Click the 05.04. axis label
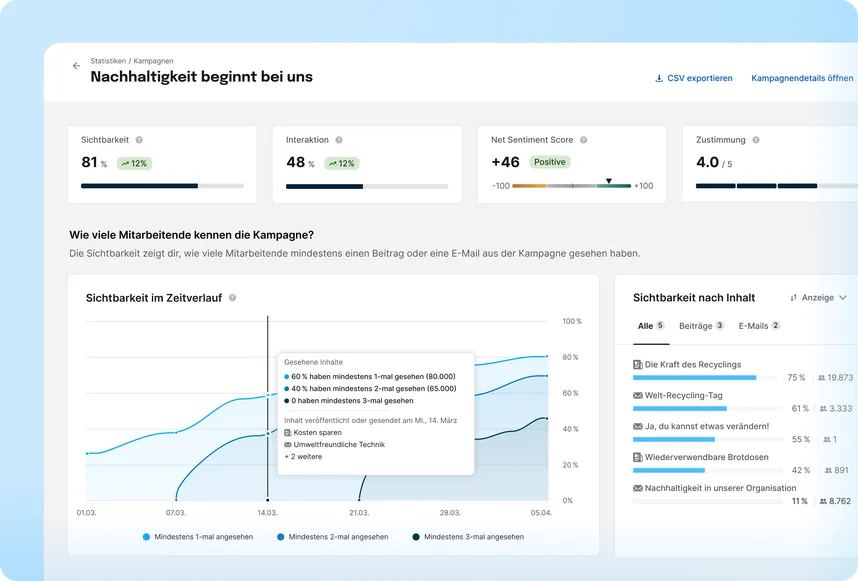The height and width of the screenshot is (581, 858). pos(541,513)
